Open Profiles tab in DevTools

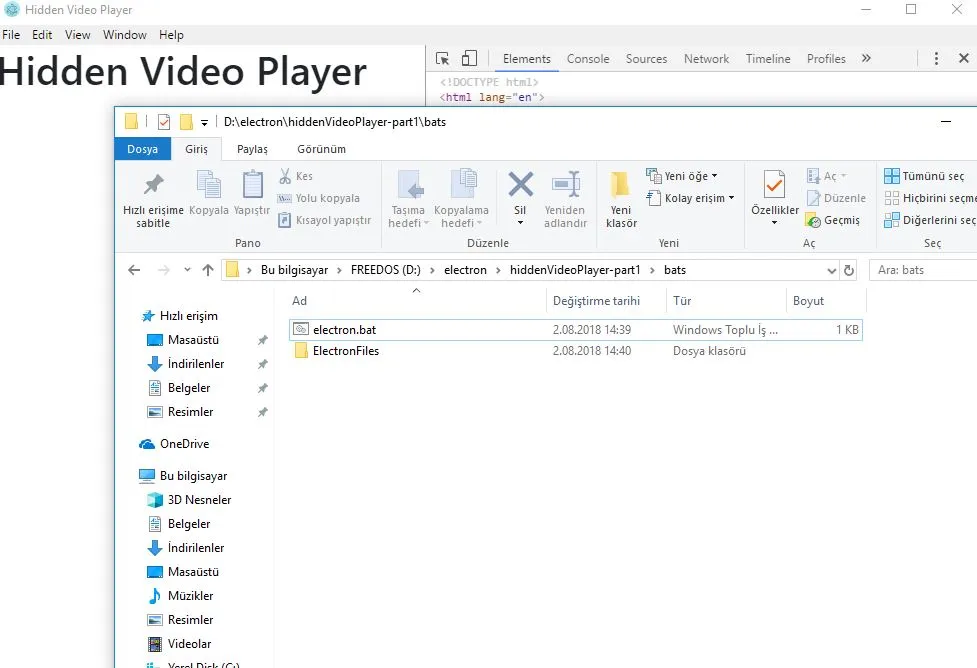(x=826, y=59)
